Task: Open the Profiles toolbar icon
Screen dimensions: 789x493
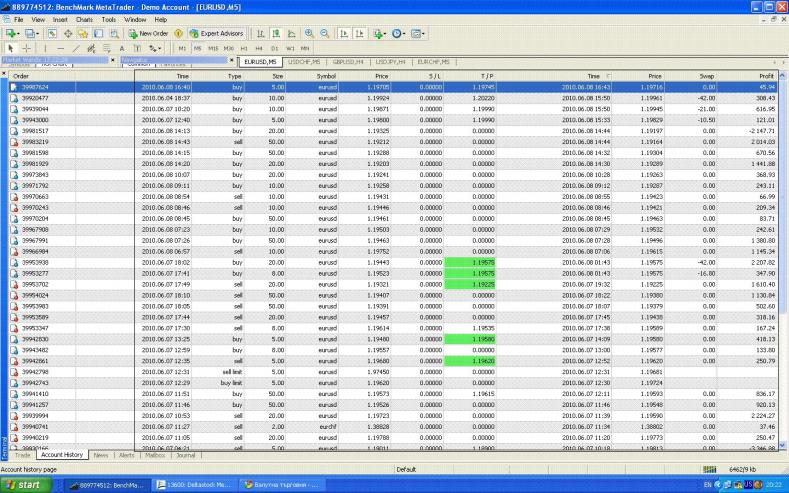Action: tap(31, 34)
